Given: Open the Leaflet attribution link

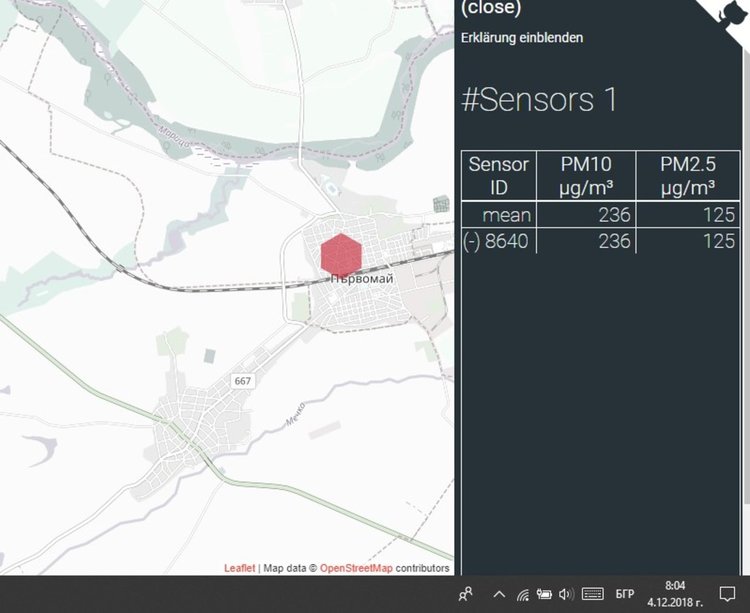Looking at the screenshot, I should point(239,568).
